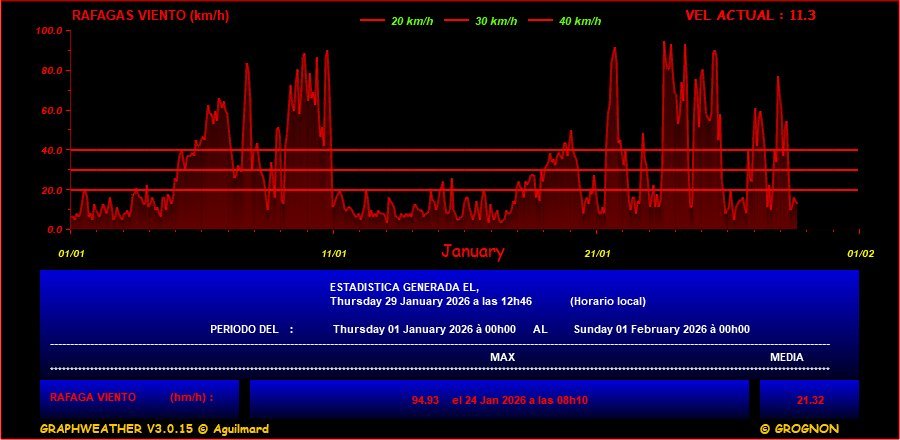Select the 11/01 date marker on the axis
The width and height of the screenshot is (900, 440).
pyautogui.click(x=333, y=253)
